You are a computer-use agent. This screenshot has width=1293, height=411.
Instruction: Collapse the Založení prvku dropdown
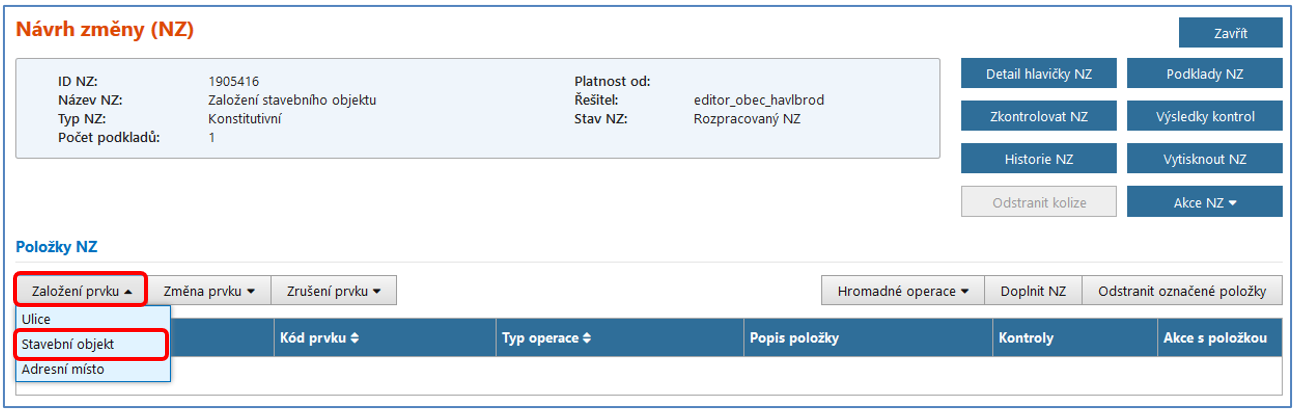[x=81, y=291]
